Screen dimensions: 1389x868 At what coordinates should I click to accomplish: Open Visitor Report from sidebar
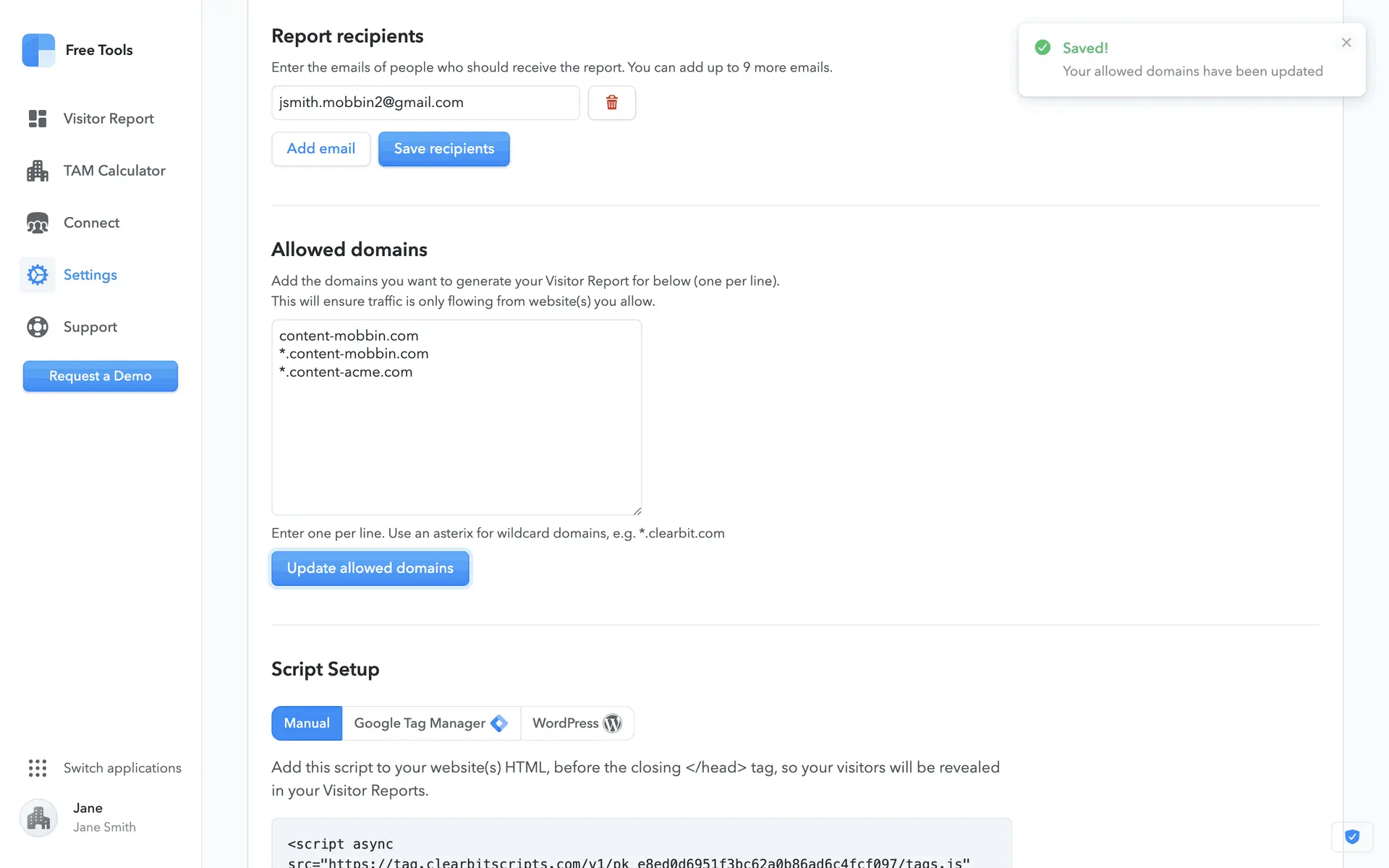point(108,119)
